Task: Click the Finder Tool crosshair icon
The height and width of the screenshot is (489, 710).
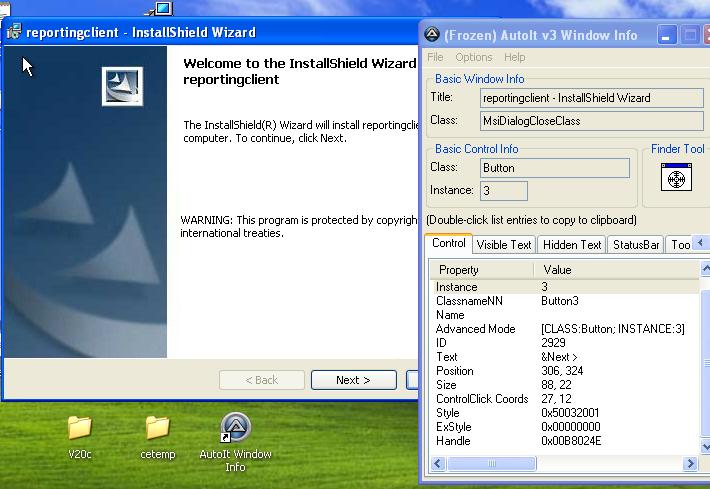Action: click(x=676, y=177)
